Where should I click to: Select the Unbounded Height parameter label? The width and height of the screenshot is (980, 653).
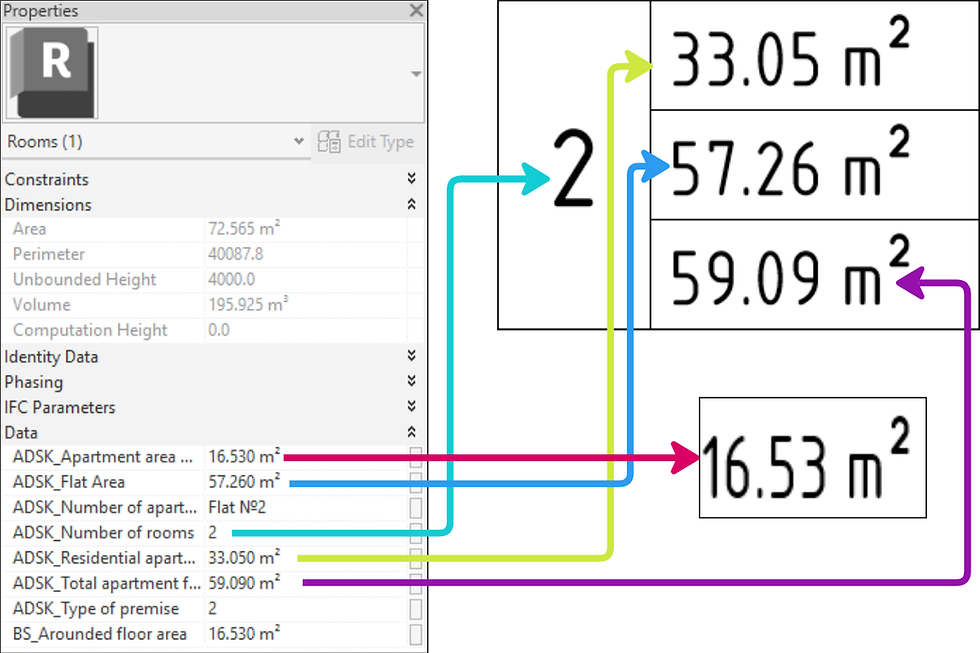pyautogui.click(x=84, y=279)
